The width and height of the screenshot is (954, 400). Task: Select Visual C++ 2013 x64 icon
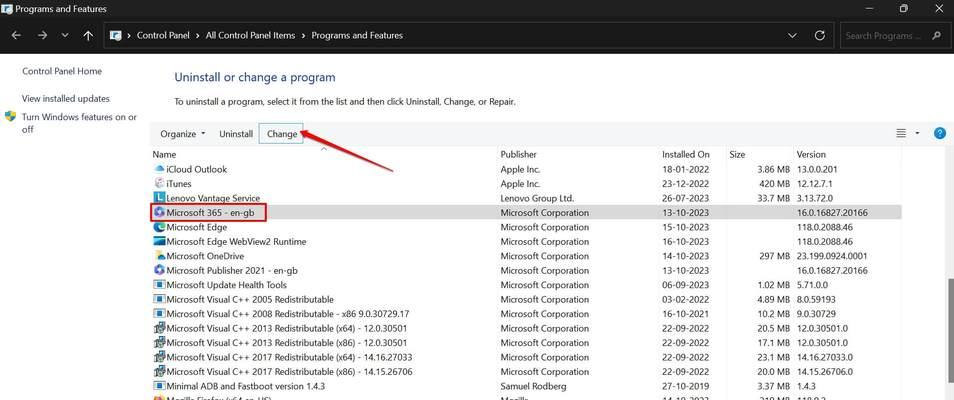pyautogui.click(x=159, y=328)
